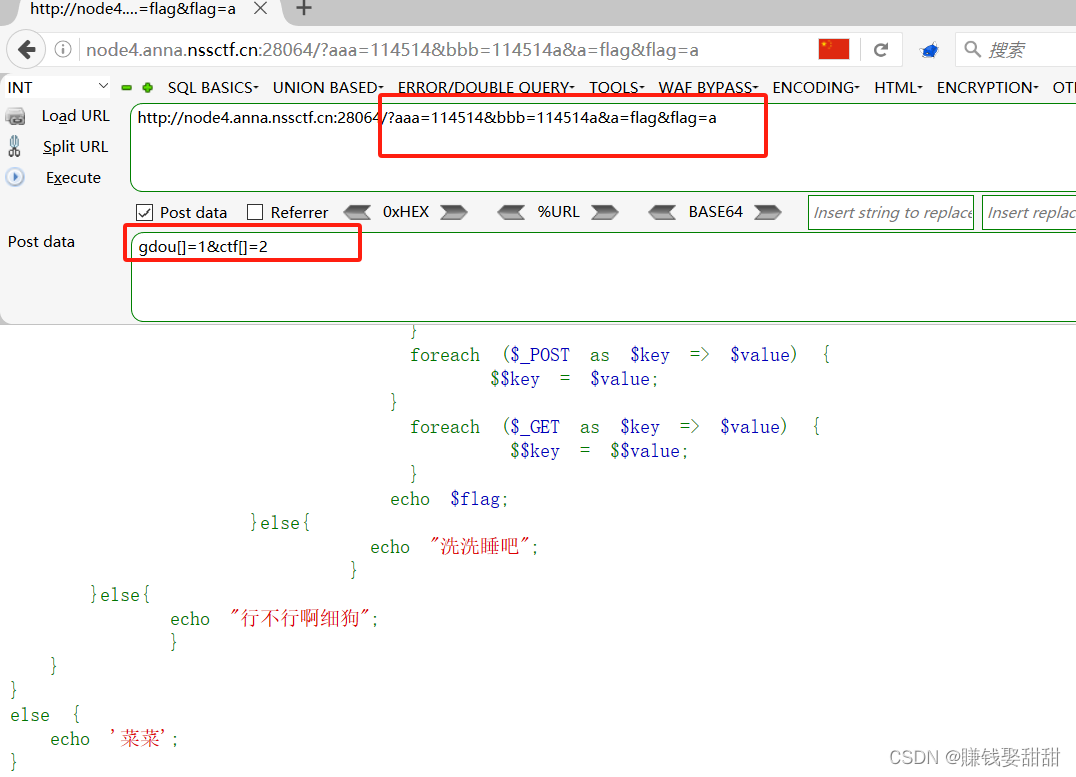The width and height of the screenshot is (1076, 777).
Task: Click the browser back button
Action: tap(26, 49)
